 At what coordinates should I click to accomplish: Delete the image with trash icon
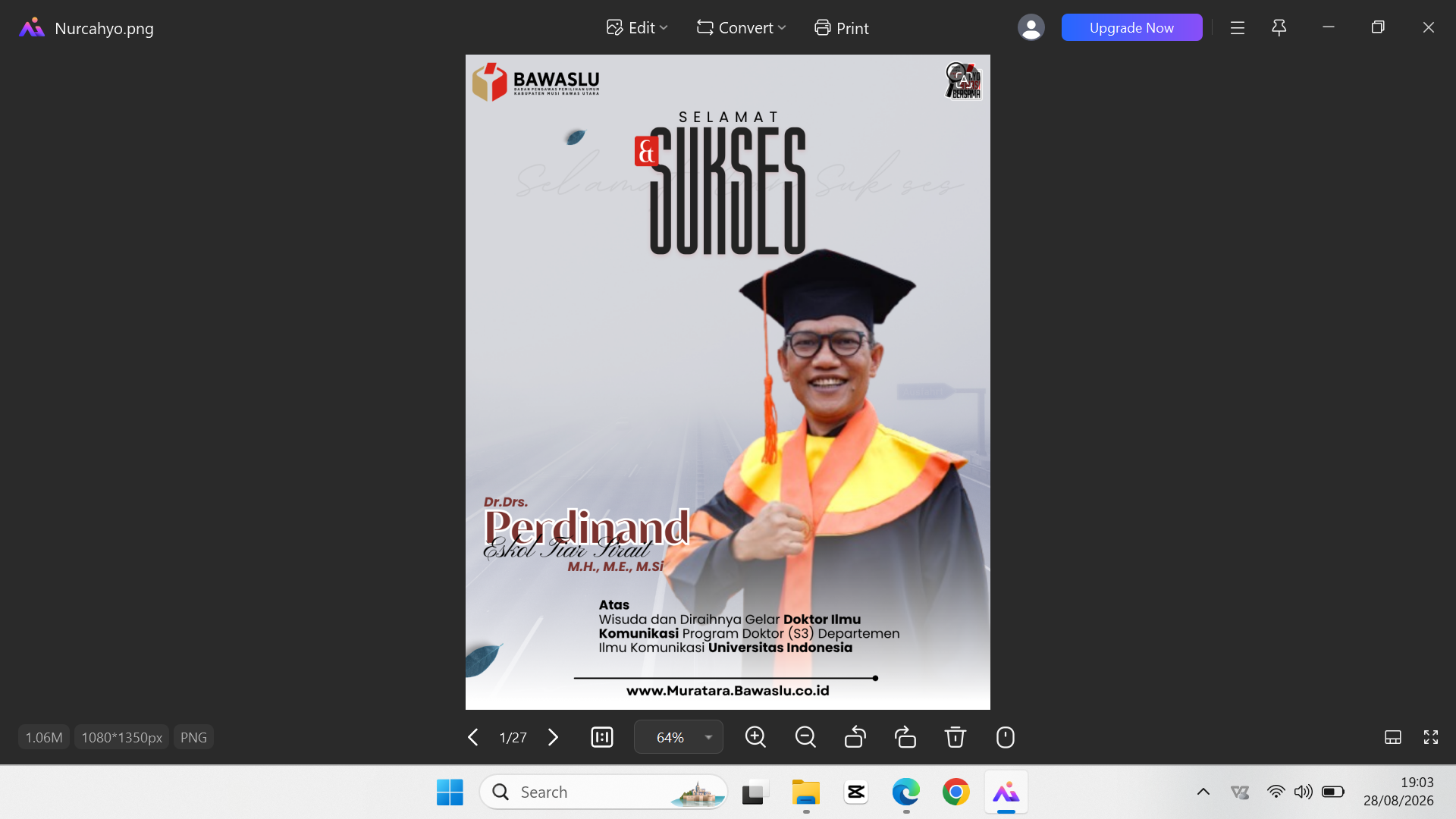(x=955, y=737)
